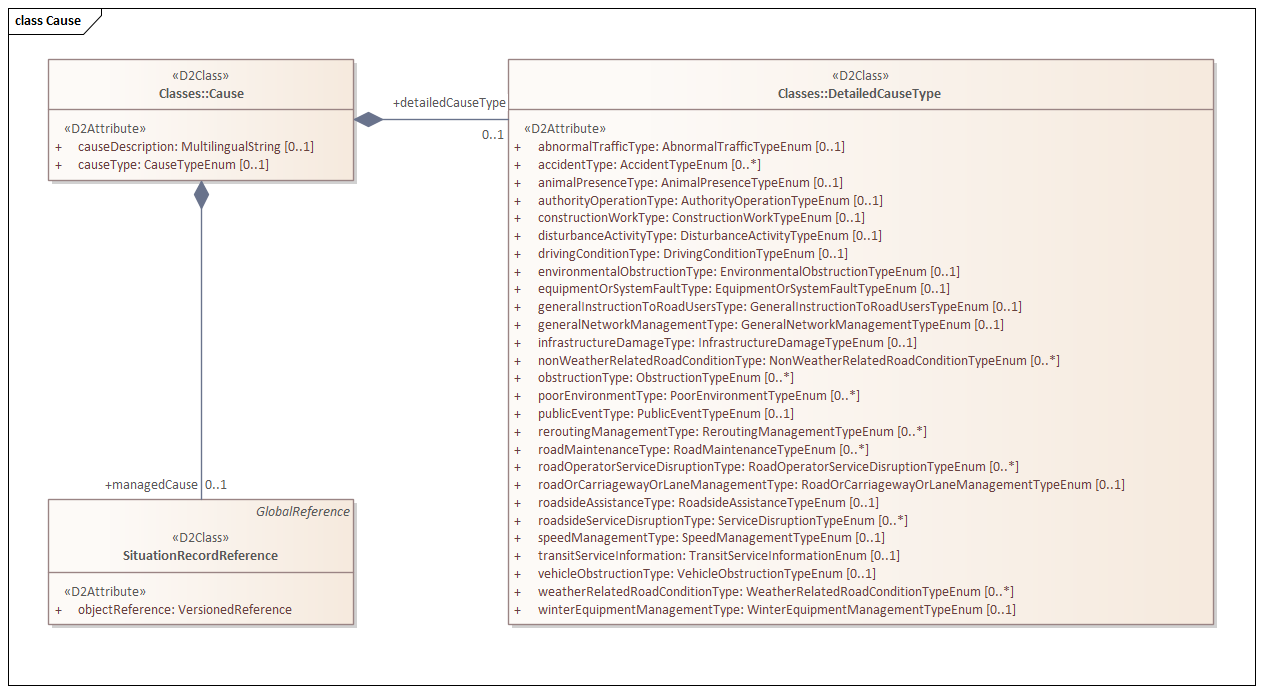Click the plus marker before objectReference

pyautogui.click(x=59, y=610)
